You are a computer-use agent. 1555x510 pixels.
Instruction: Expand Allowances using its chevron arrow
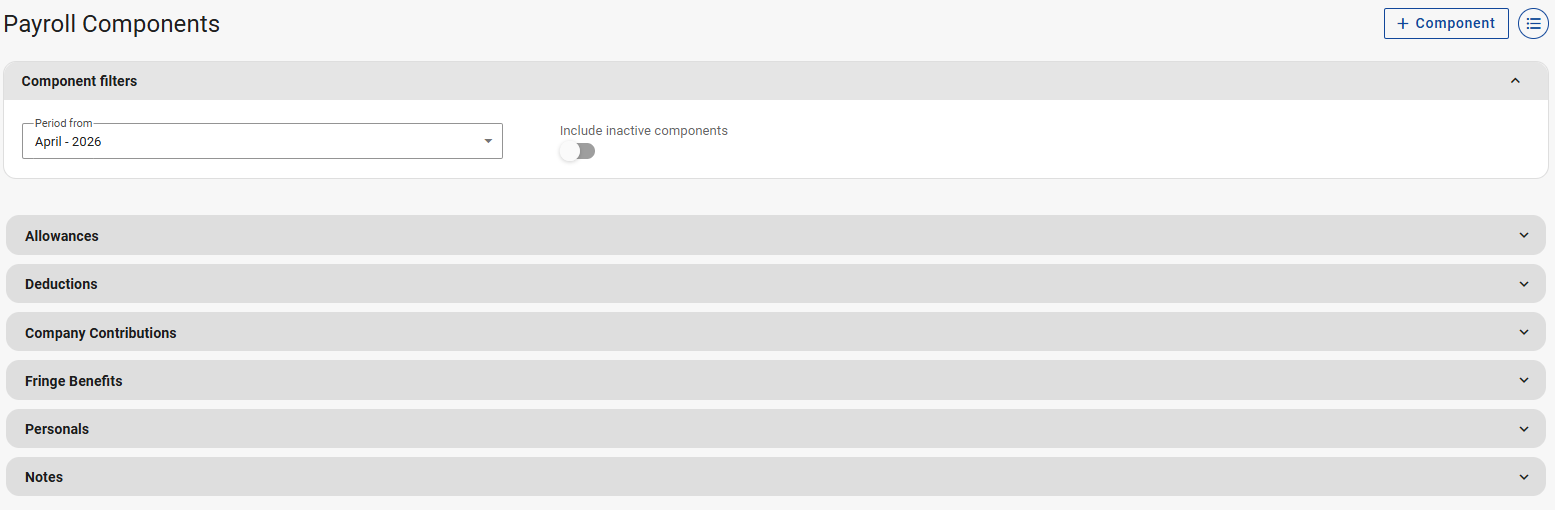(1524, 236)
